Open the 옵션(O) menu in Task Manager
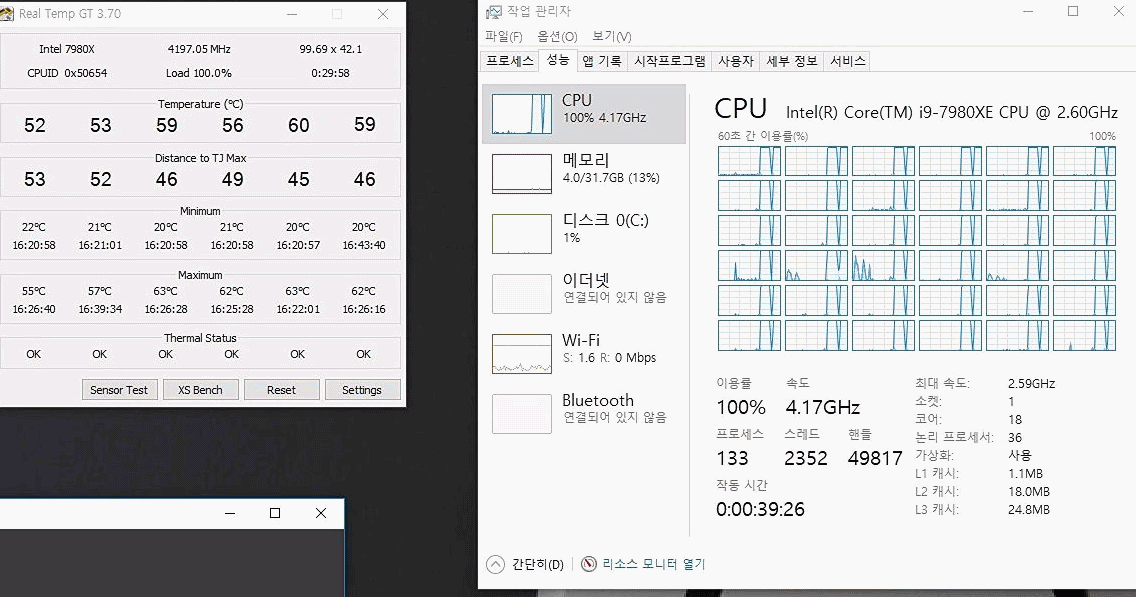 point(557,36)
